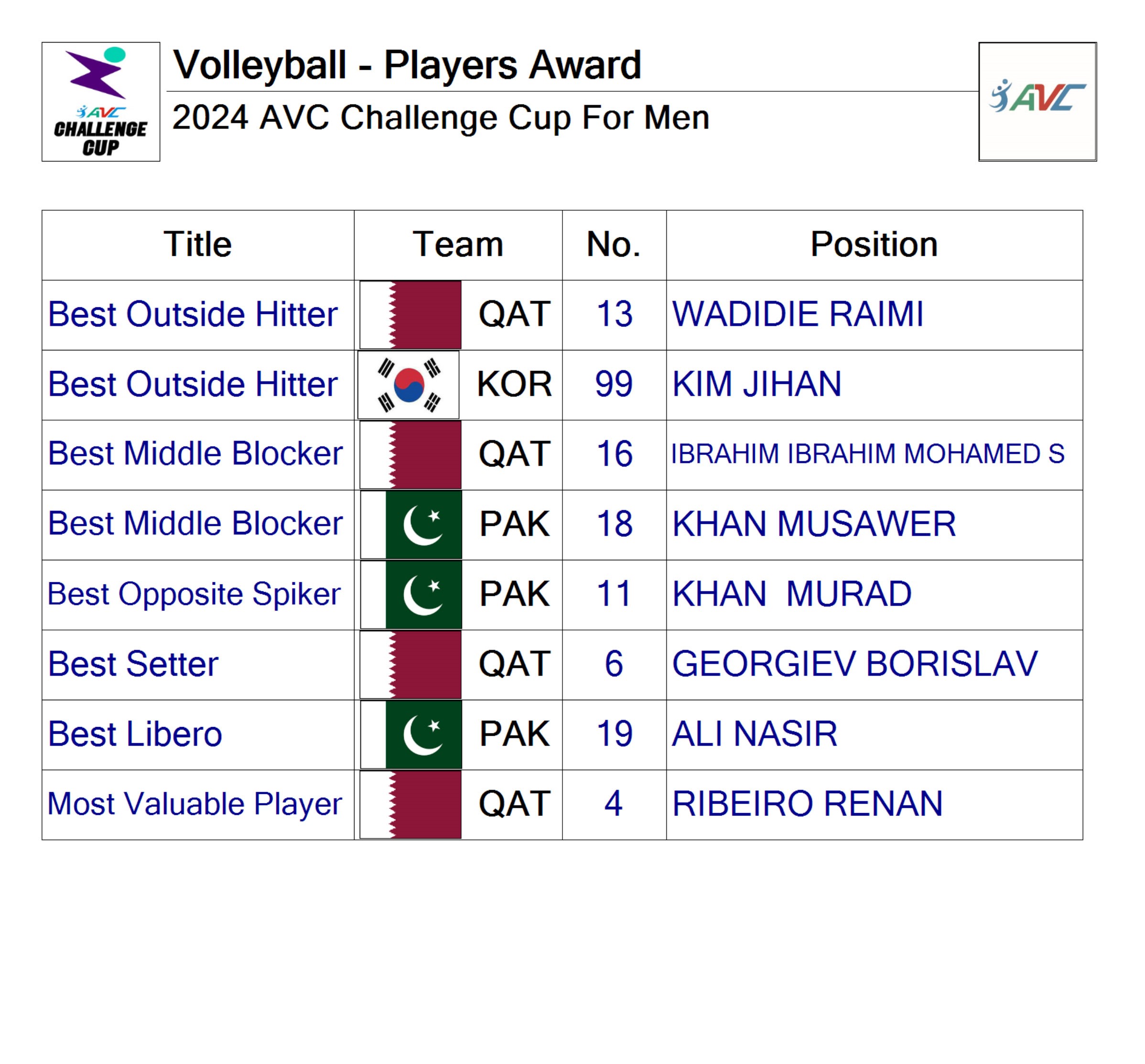This screenshot has width=1145, height=1064.
Task: Click the South Korea flag icon
Action: [x=408, y=385]
